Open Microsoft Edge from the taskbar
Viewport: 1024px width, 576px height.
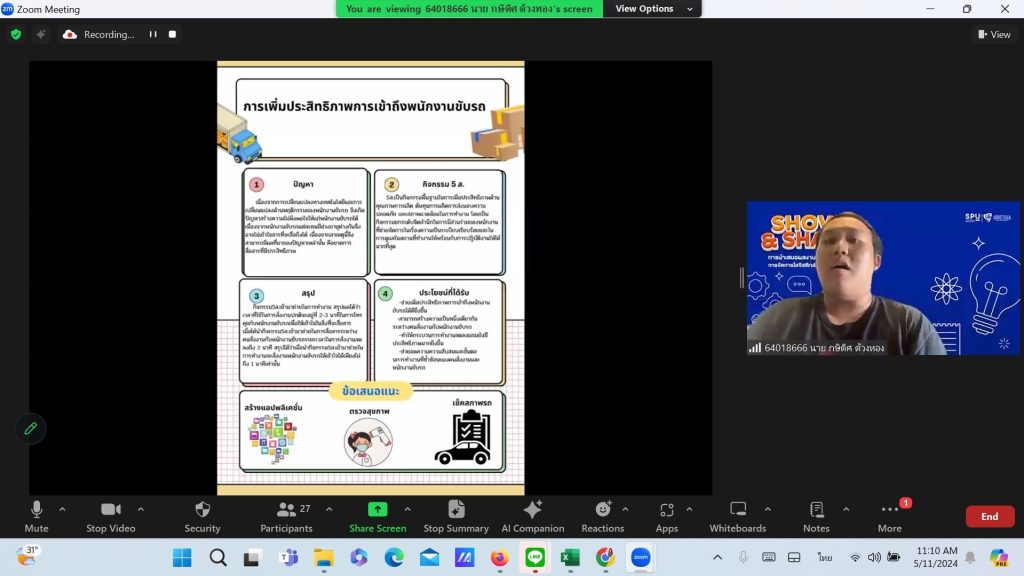(394, 558)
